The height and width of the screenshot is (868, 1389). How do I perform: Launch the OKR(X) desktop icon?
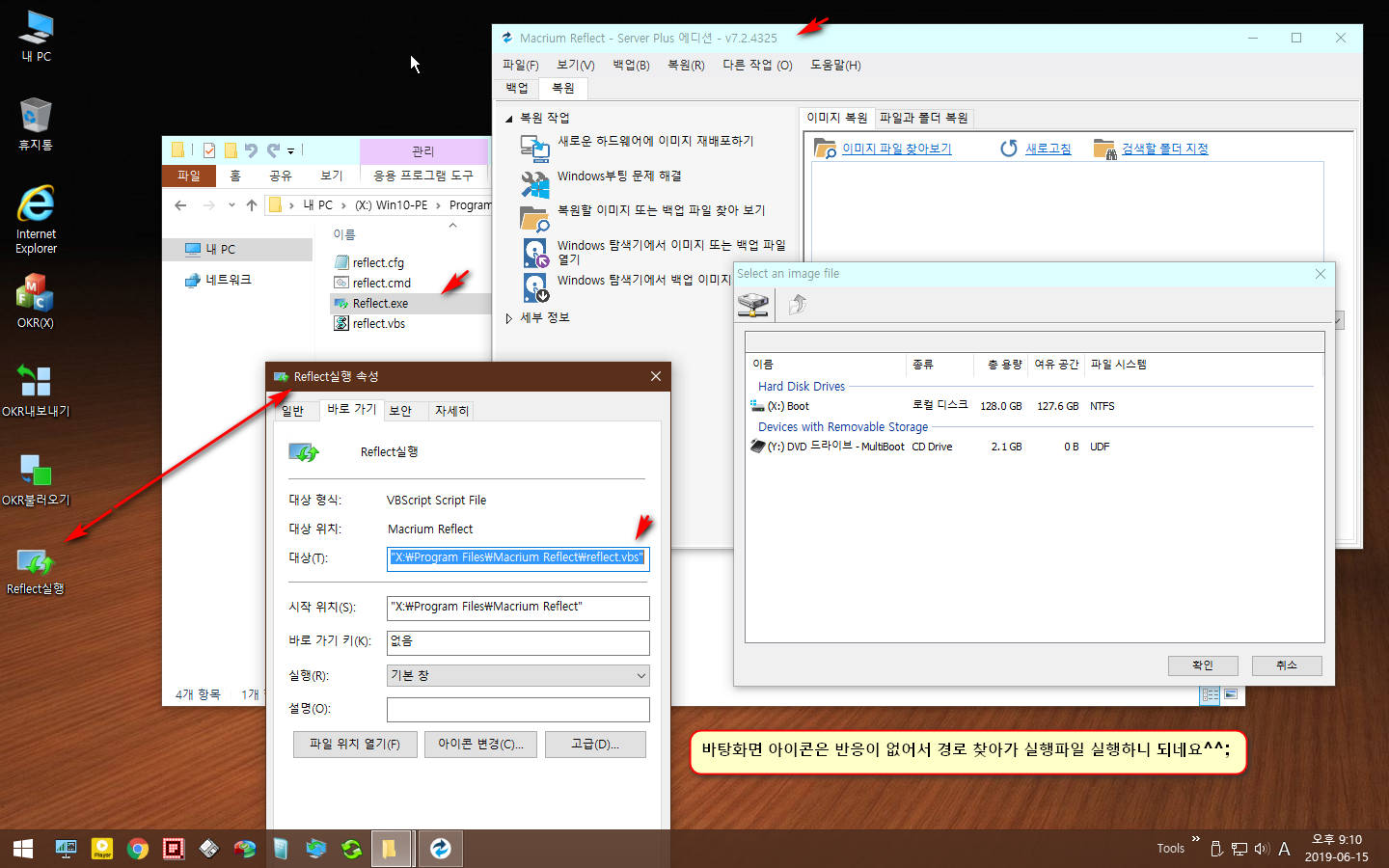pyautogui.click(x=35, y=301)
